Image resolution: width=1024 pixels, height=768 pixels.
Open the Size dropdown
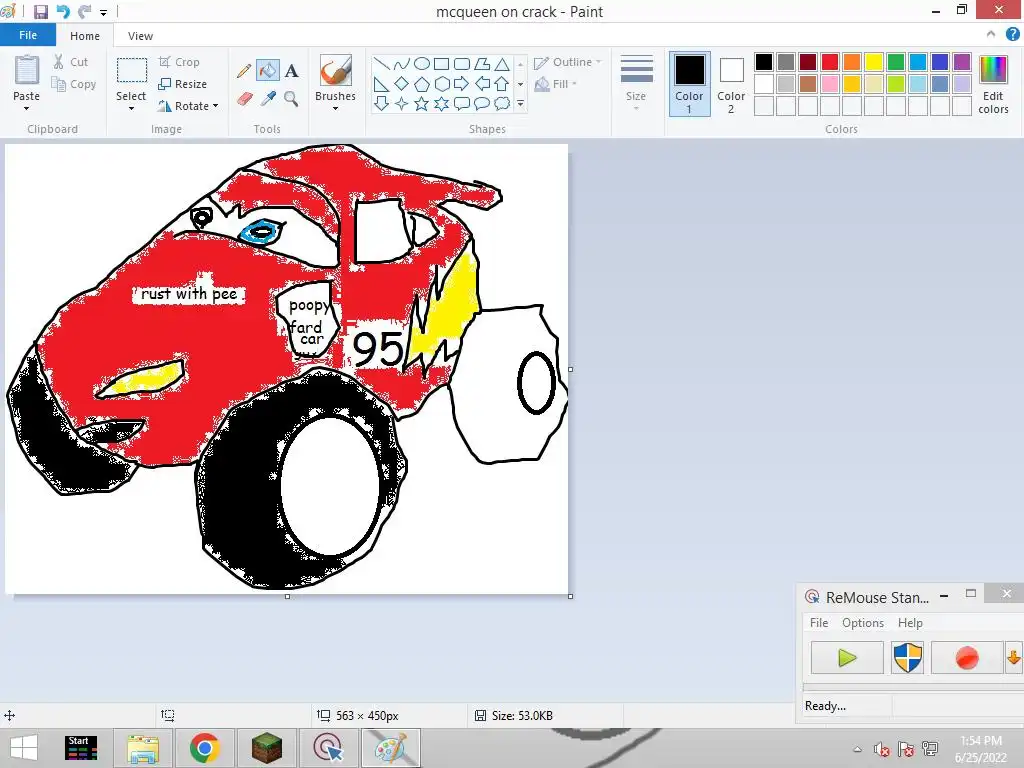(x=636, y=82)
